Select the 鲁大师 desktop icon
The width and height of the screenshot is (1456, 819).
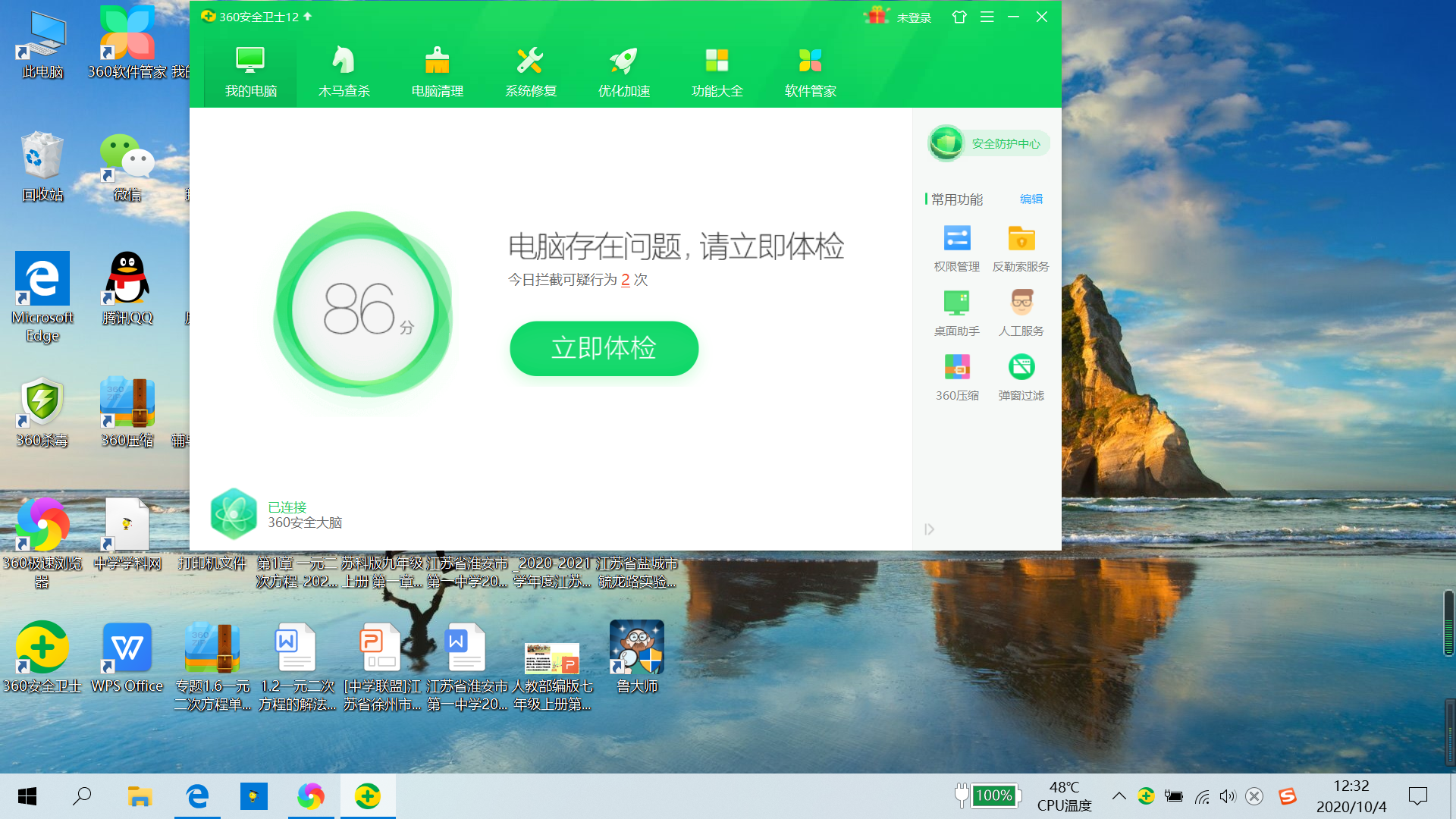coord(637,657)
